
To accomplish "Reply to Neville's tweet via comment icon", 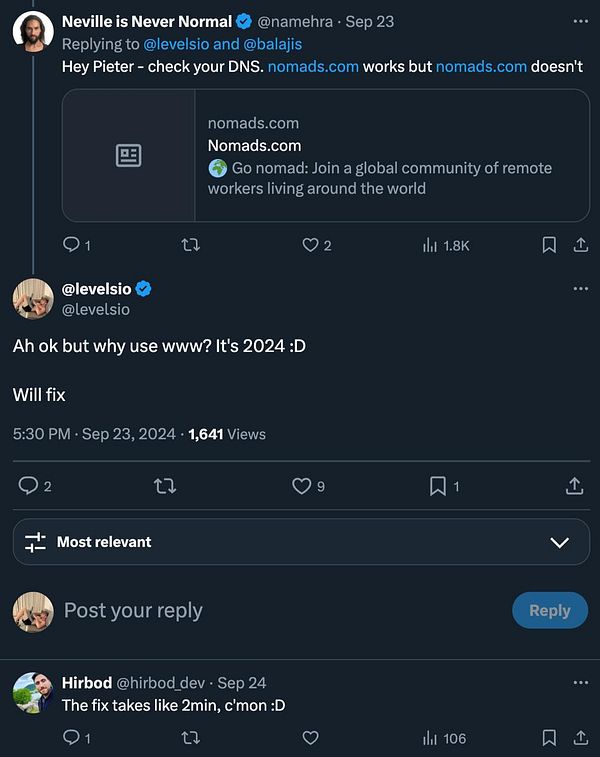I will pyautogui.click(x=71, y=245).
